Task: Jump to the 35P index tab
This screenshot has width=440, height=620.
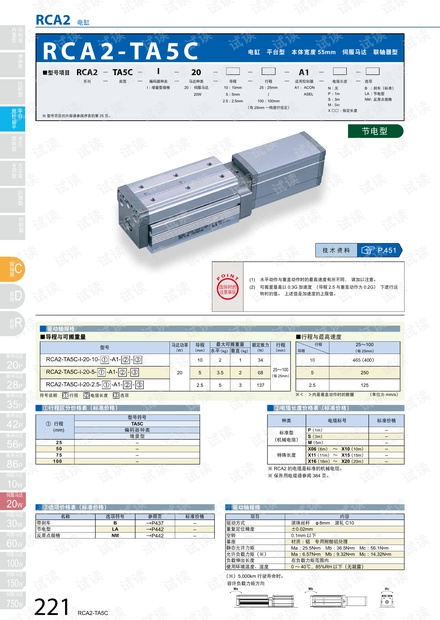Action: 13,402
